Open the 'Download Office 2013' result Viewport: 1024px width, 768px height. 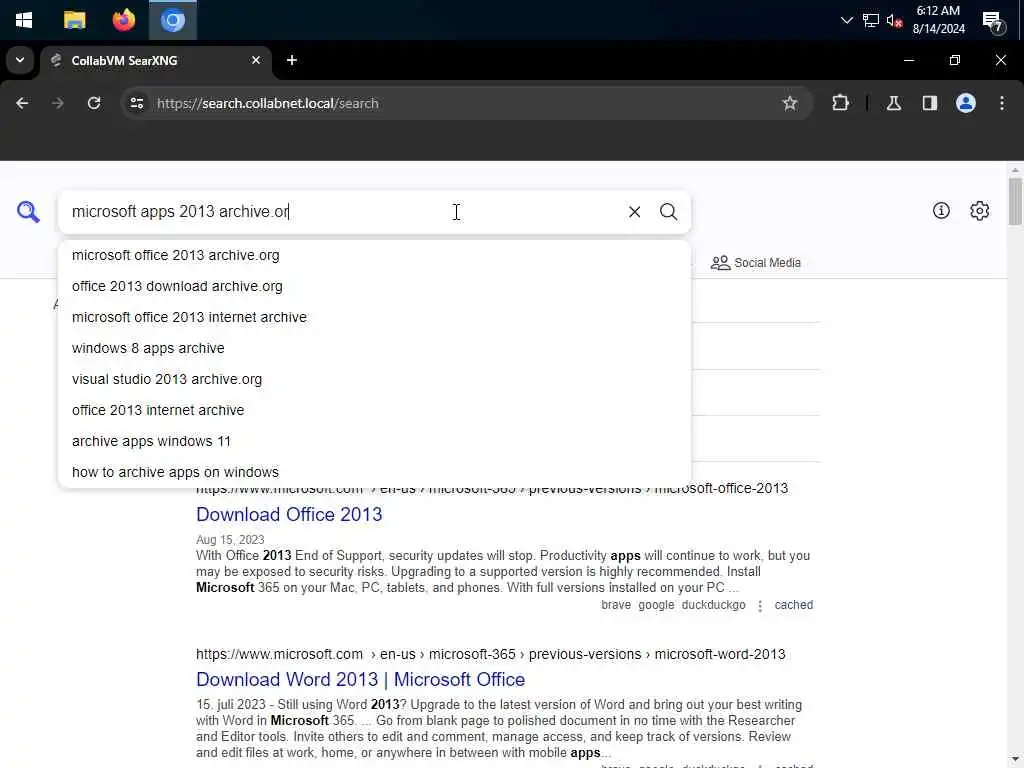point(289,515)
